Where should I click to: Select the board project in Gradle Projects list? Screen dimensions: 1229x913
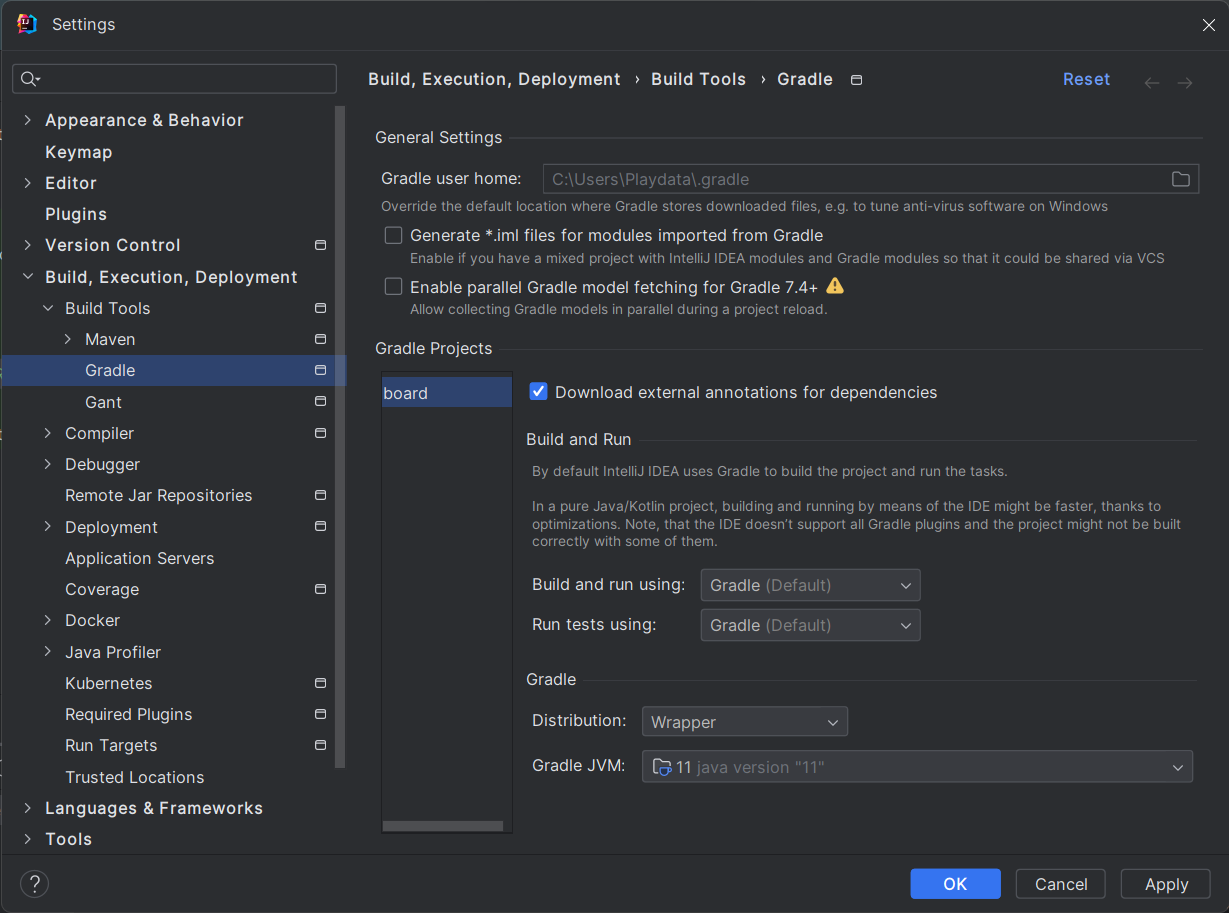coord(447,393)
